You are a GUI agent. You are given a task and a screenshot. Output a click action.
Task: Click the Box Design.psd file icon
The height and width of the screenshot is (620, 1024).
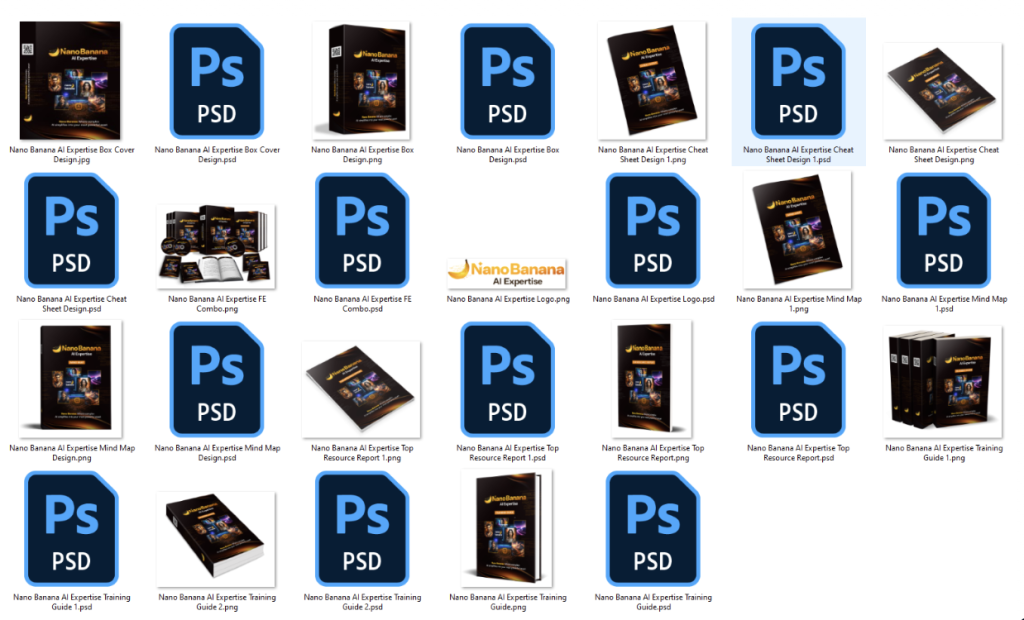click(x=507, y=80)
